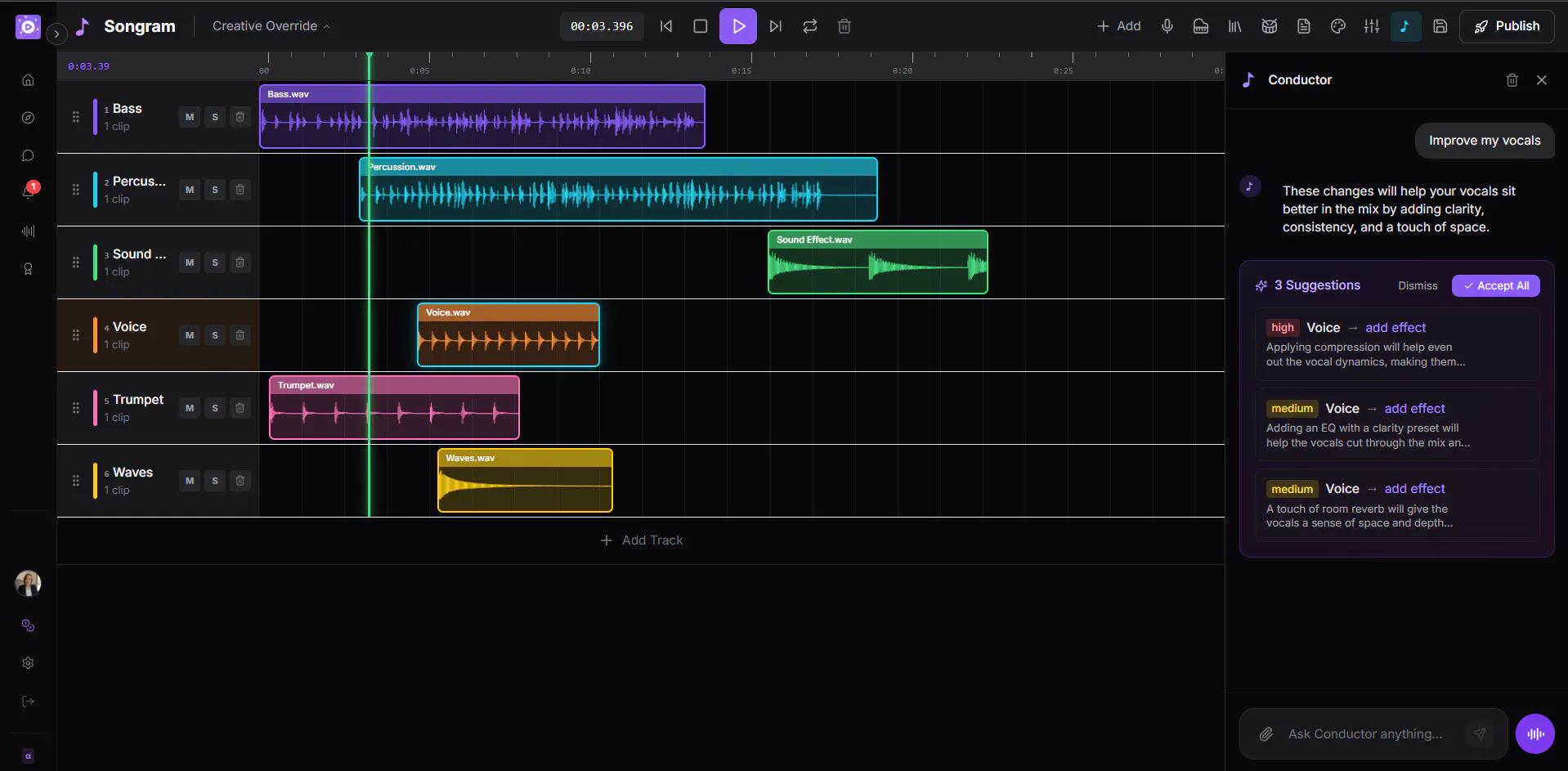Click the logout icon in sidebar

pos(28,702)
